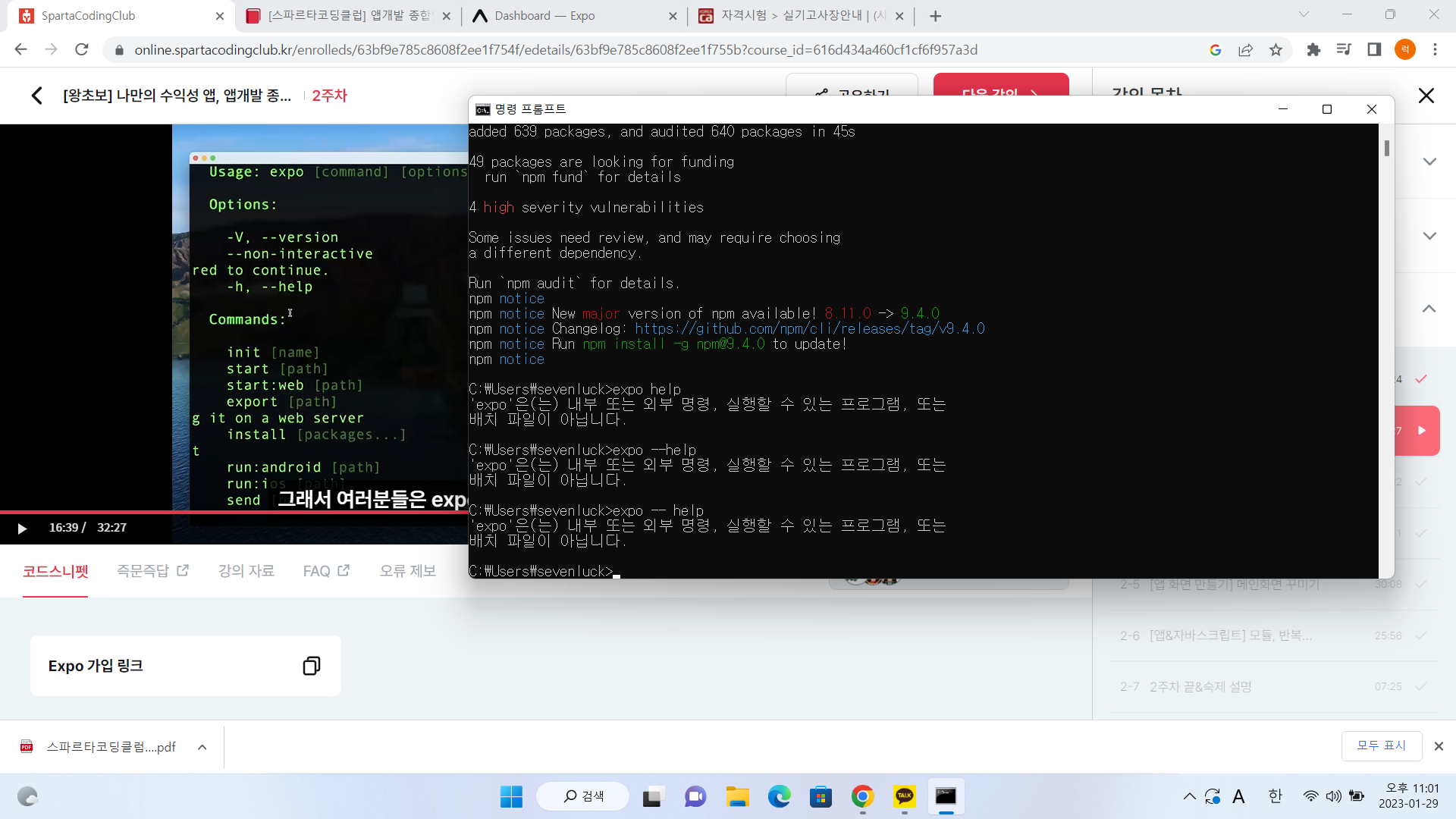Open the 강의 자료 tab

(x=246, y=571)
